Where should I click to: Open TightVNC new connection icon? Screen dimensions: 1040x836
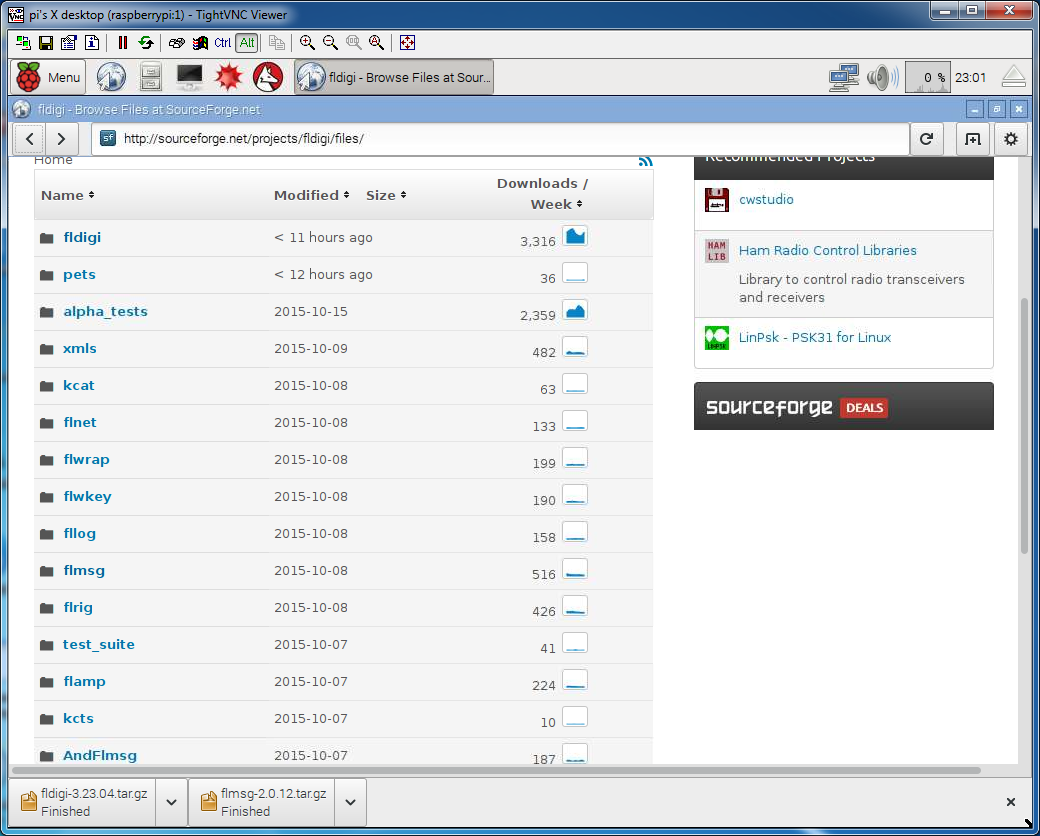pyautogui.click(x=24, y=43)
